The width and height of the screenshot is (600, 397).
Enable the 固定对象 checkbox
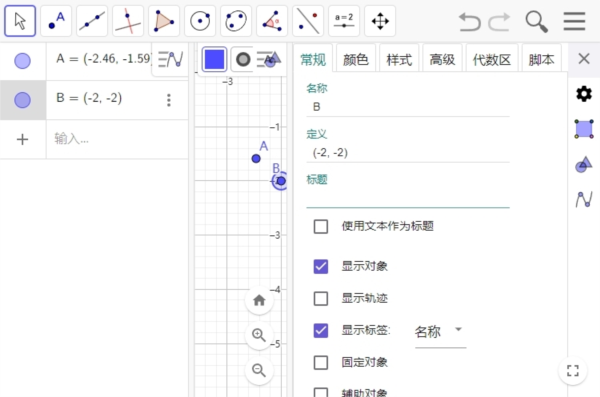tap(321, 363)
